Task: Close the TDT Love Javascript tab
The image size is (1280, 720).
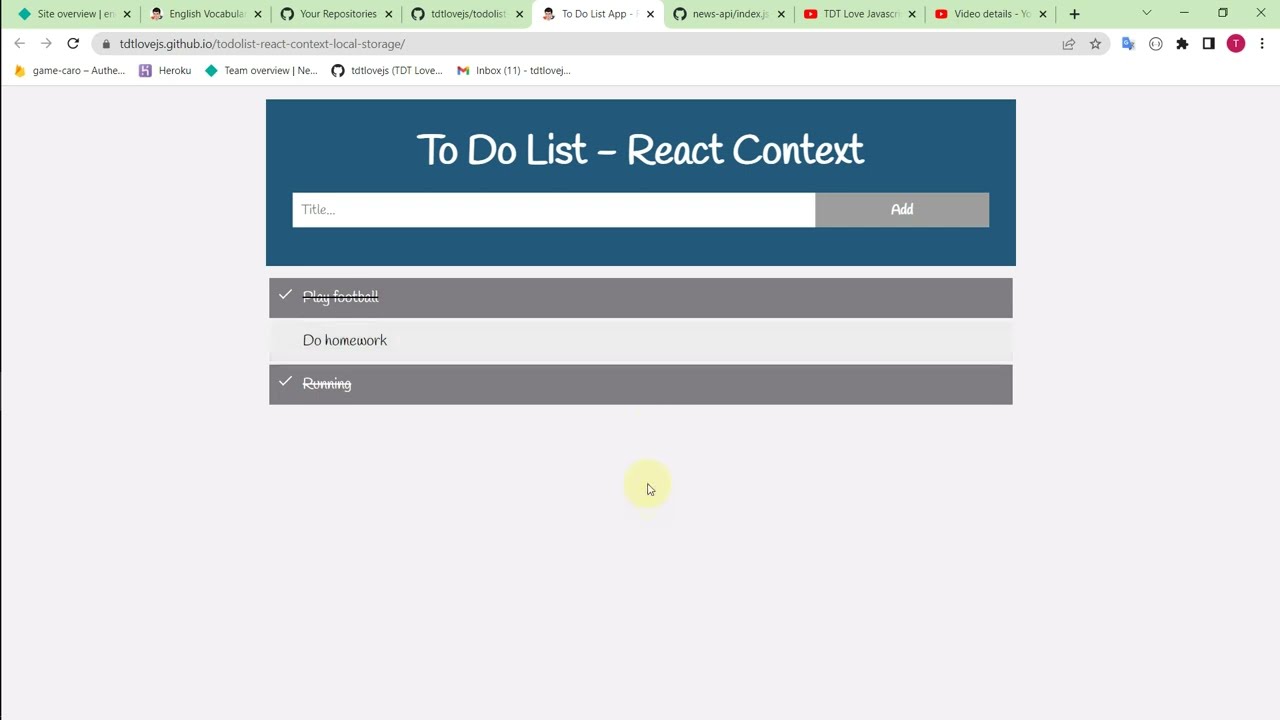Action: 912,14
